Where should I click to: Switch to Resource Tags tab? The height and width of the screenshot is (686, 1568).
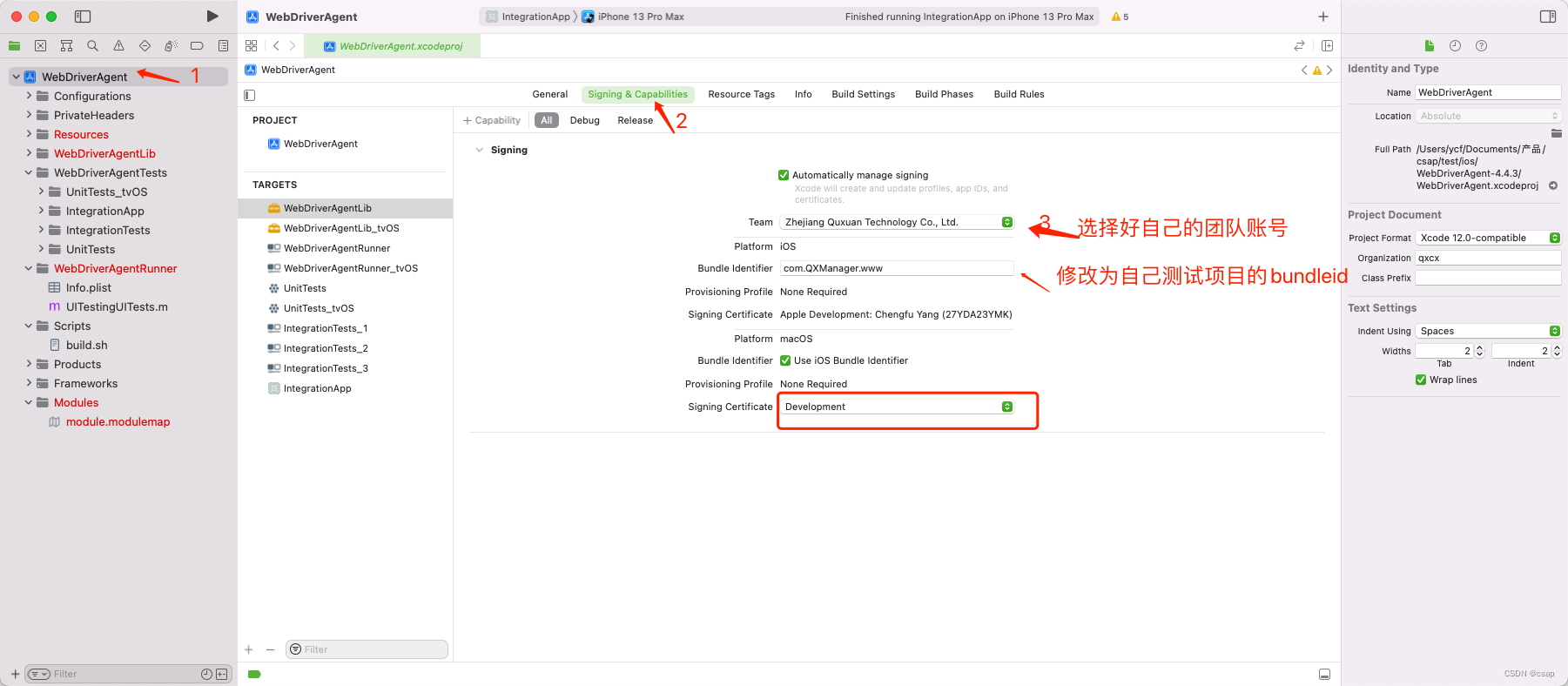coord(741,94)
